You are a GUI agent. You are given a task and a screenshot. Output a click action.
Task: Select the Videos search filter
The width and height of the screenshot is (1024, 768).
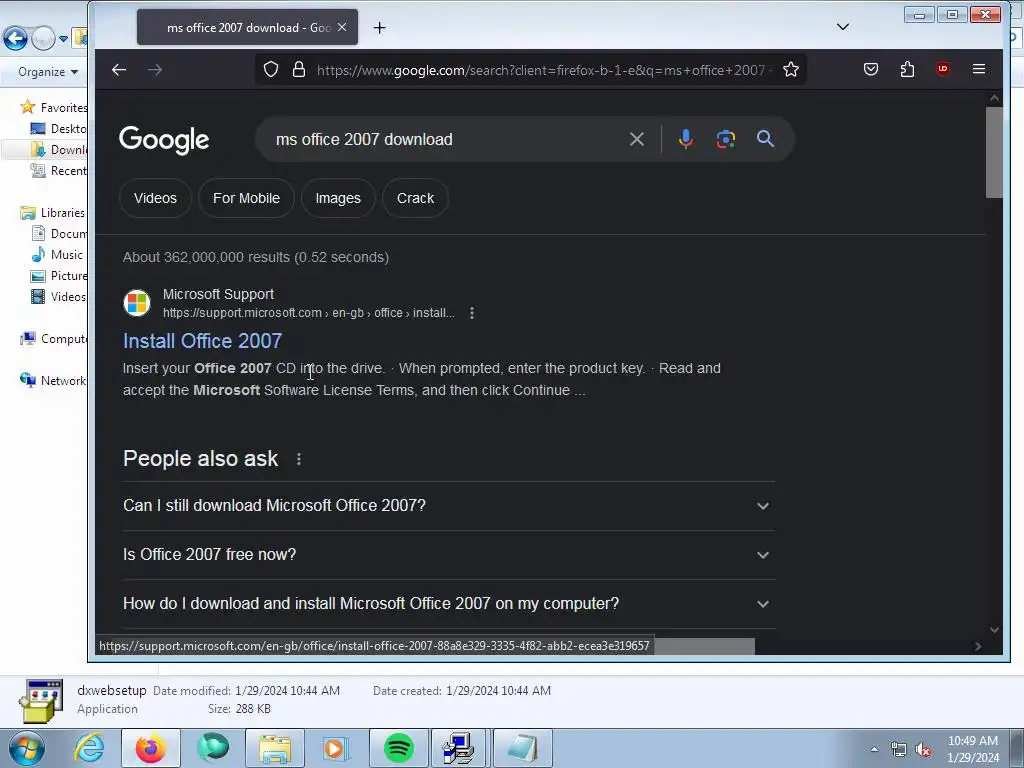coord(155,198)
